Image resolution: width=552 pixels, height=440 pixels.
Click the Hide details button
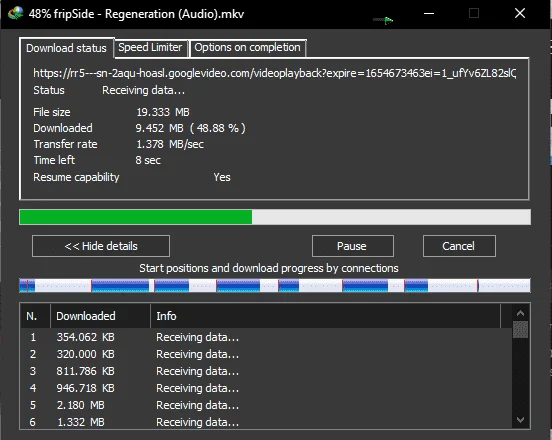coord(101,246)
